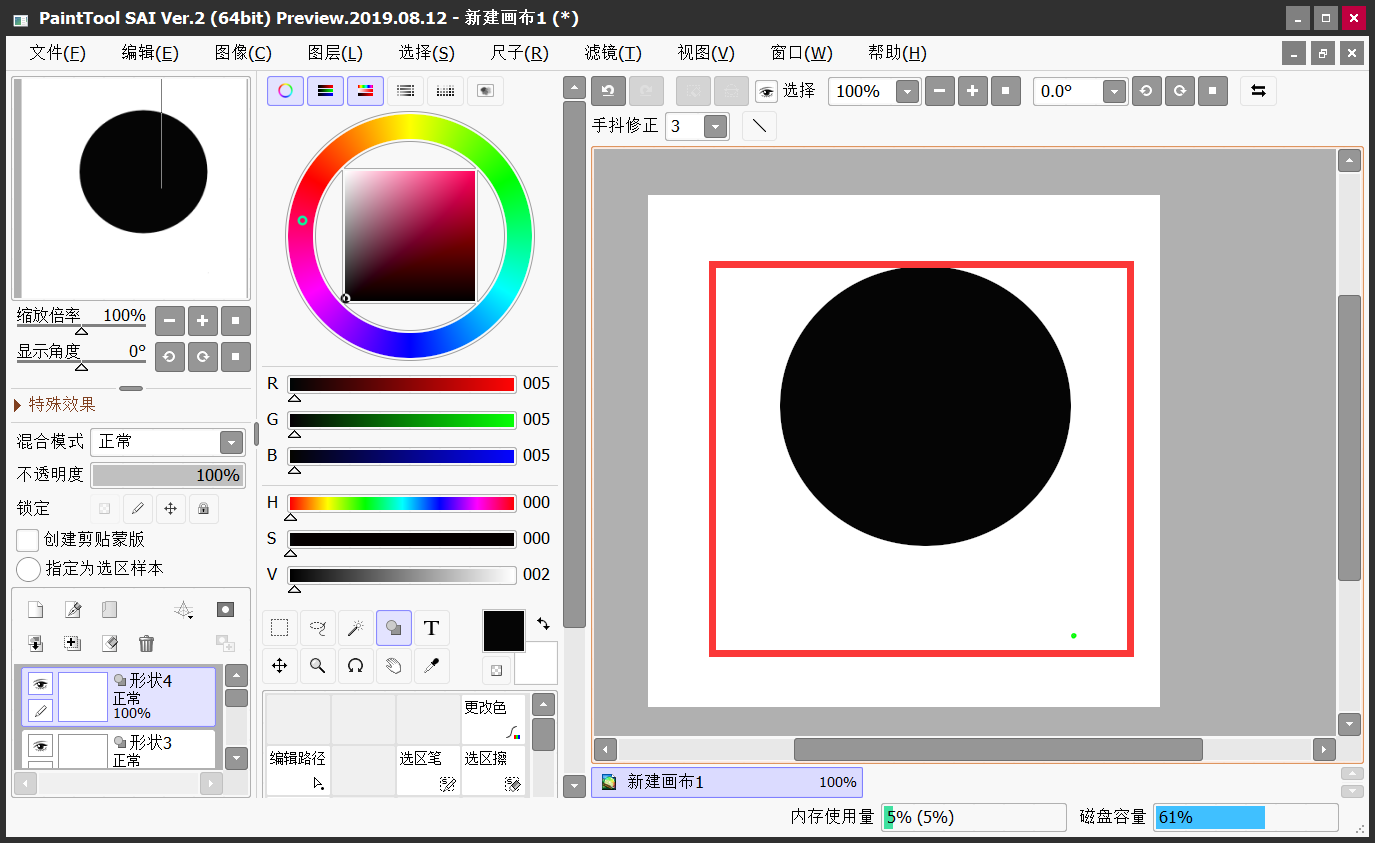Select the zoom magnifier tool
1375x843 pixels.
tap(318, 666)
